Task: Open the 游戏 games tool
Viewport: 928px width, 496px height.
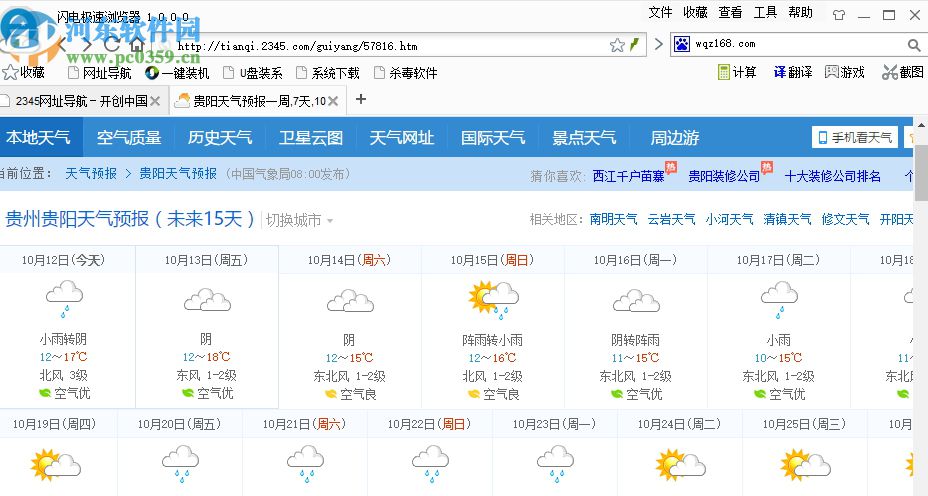Action: [845, 72]
